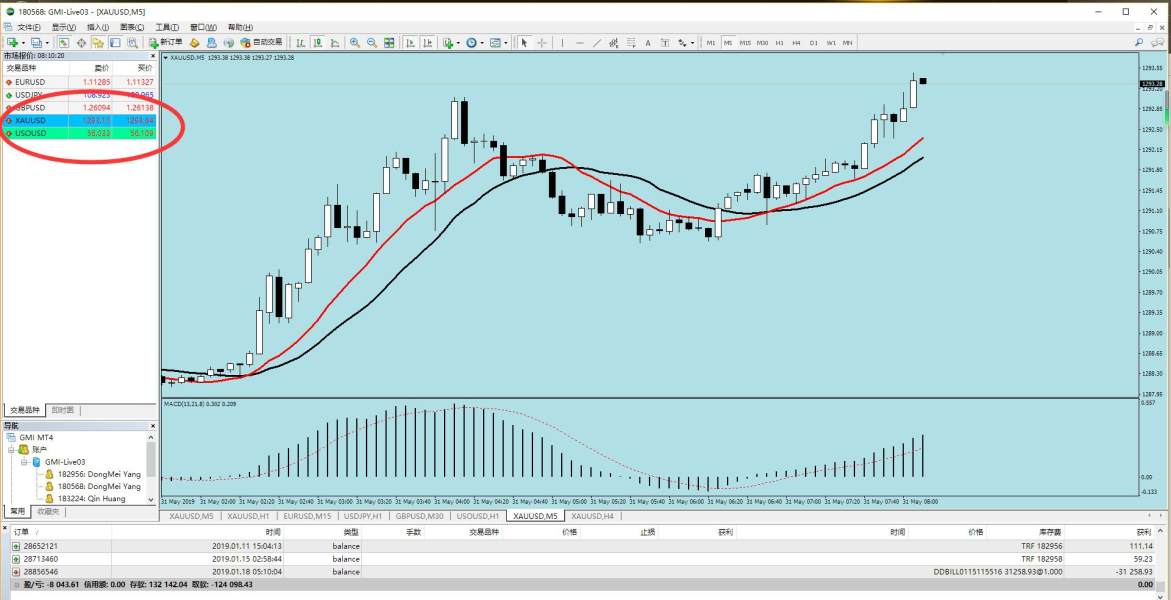Click the New Order (新订单) toolbar button
The height and width of the screenshot is (600, 1171).
pyautogui.click(x=165, y=43)
